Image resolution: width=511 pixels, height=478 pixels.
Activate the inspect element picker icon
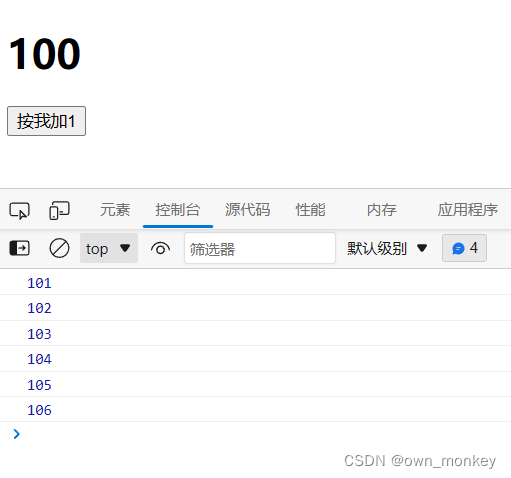pyautogui.click(x=20, y=211)
